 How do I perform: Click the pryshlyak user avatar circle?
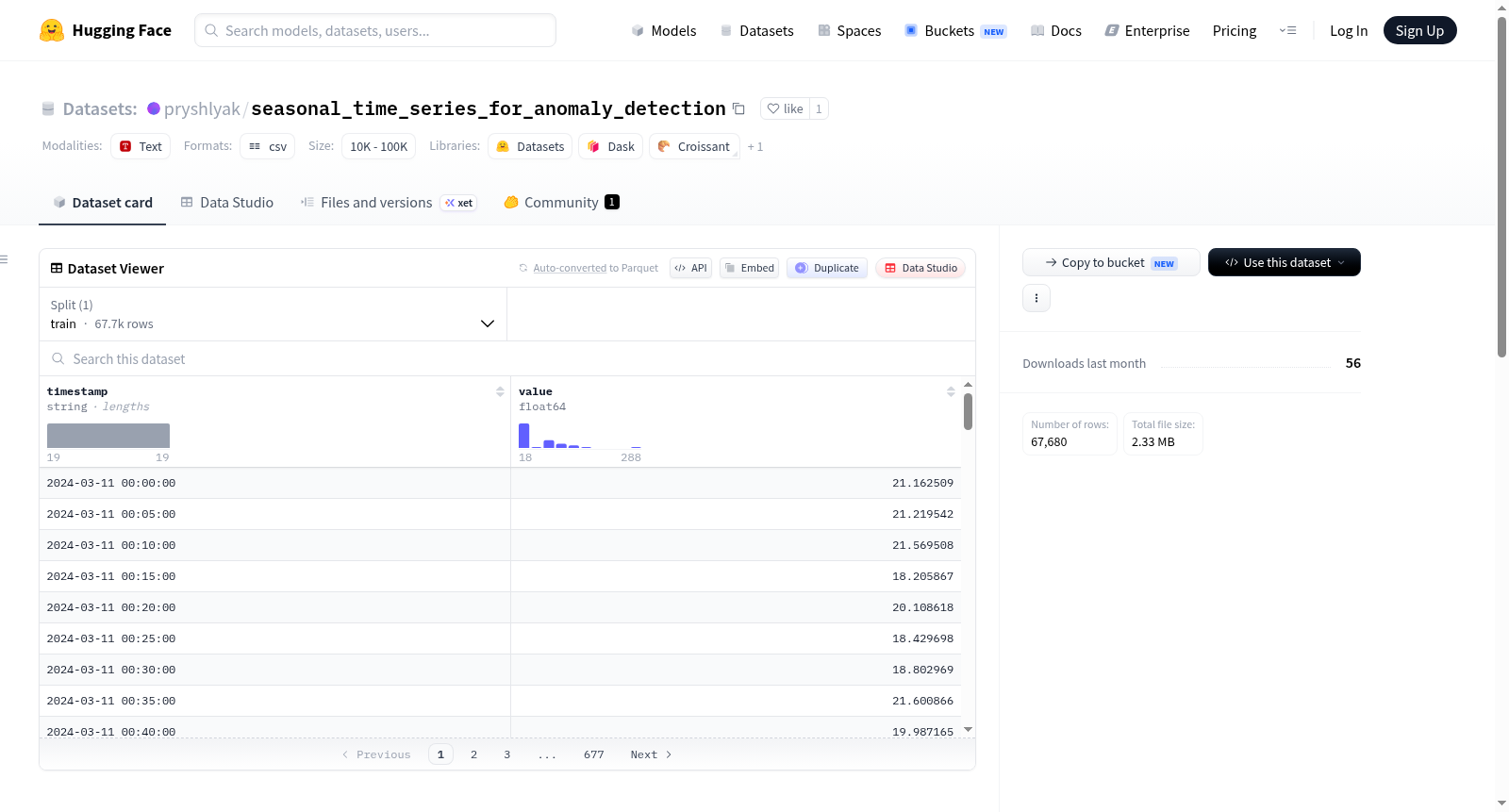click(154, 108)
